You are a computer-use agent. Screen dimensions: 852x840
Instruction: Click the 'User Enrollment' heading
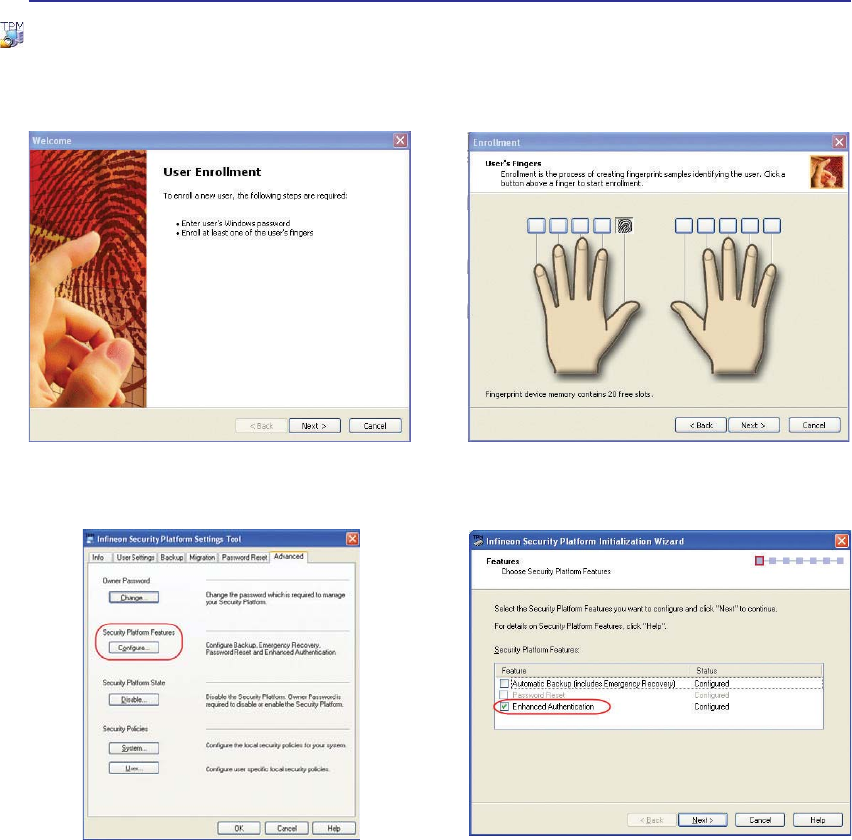click(212, 172)
